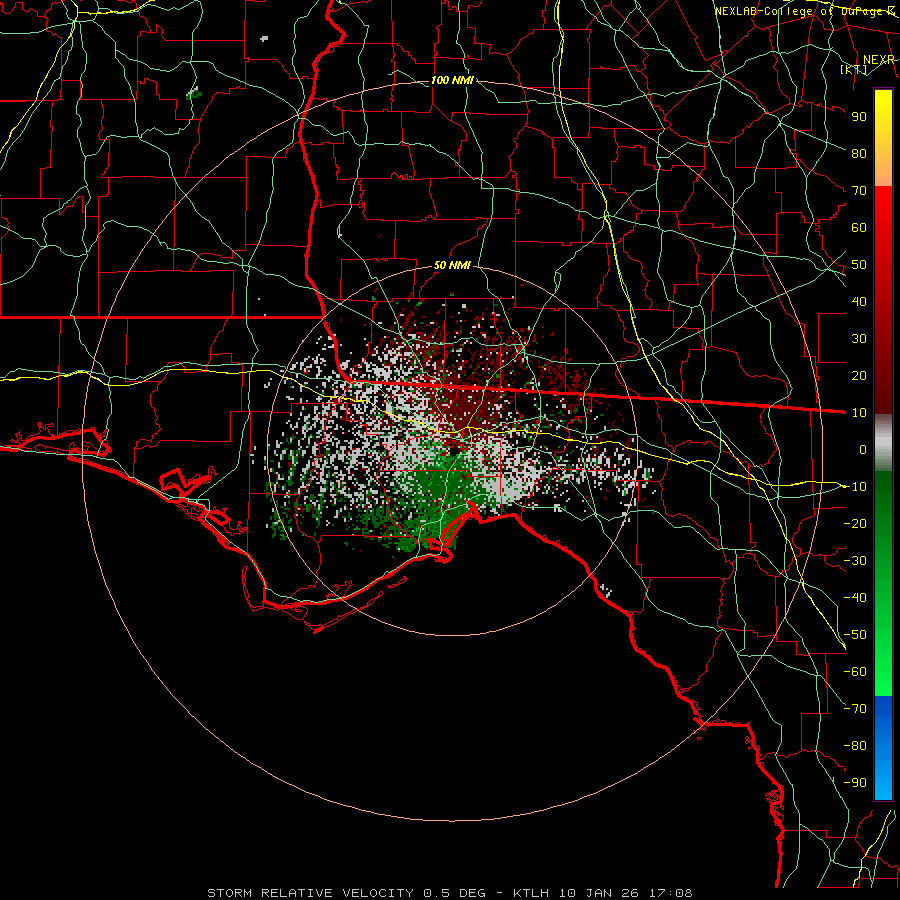Click the -90 value on velocity scale
This screenshot has height=900, width=900.
(855, 783)
